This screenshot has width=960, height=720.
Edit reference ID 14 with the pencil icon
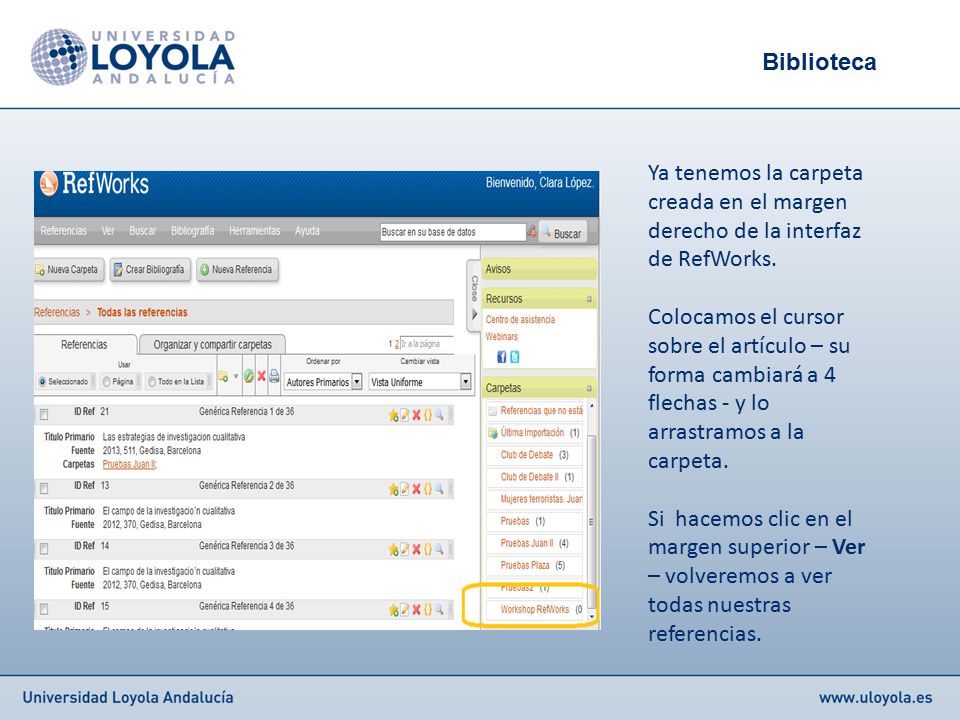[404, 550]
